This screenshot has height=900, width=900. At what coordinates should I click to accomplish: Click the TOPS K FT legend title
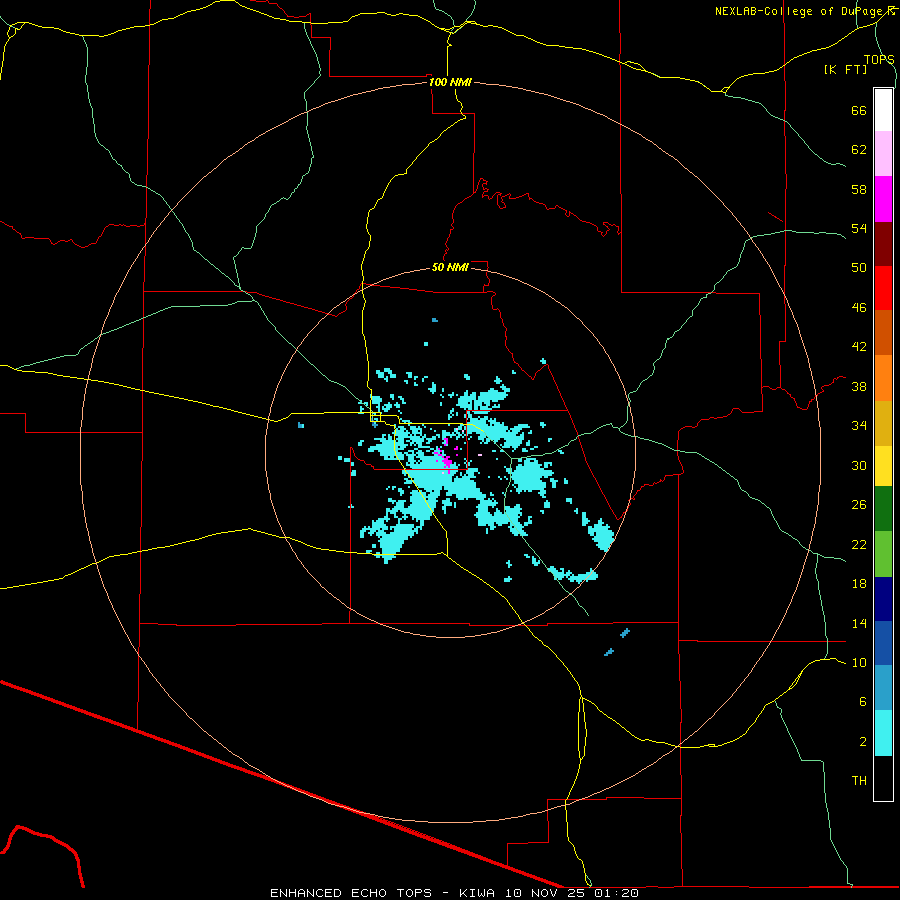[859, 64]
